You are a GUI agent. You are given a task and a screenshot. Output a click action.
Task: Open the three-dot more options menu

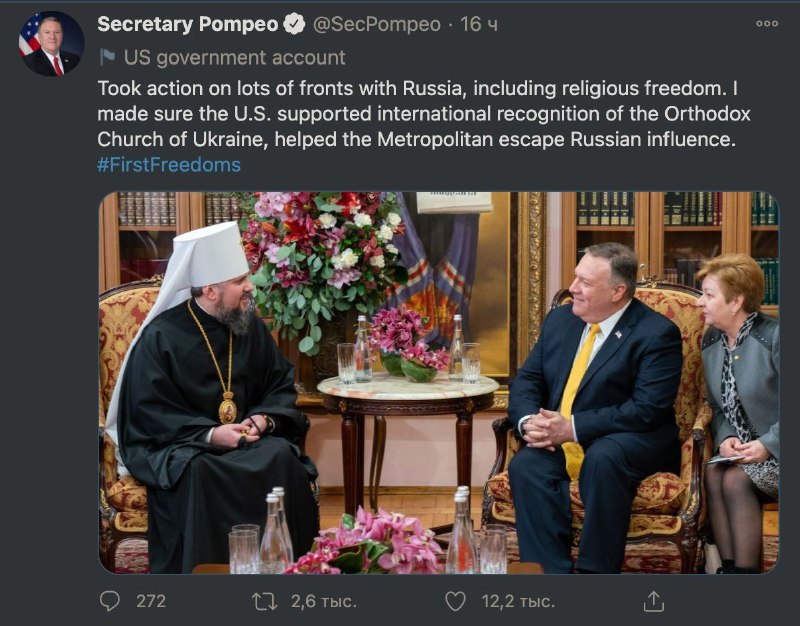tap(767, 23)
